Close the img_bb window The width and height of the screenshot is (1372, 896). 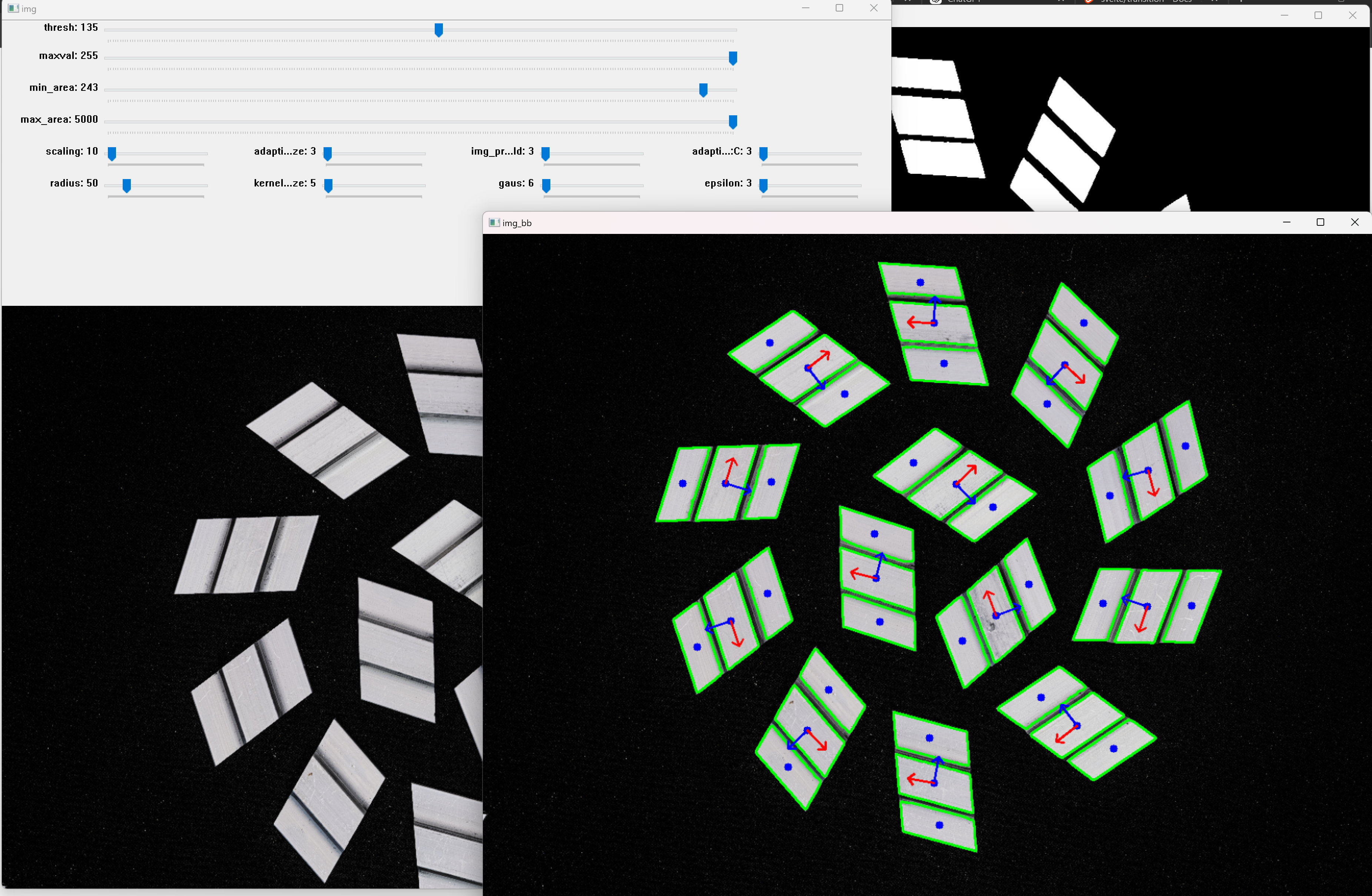1354,222
